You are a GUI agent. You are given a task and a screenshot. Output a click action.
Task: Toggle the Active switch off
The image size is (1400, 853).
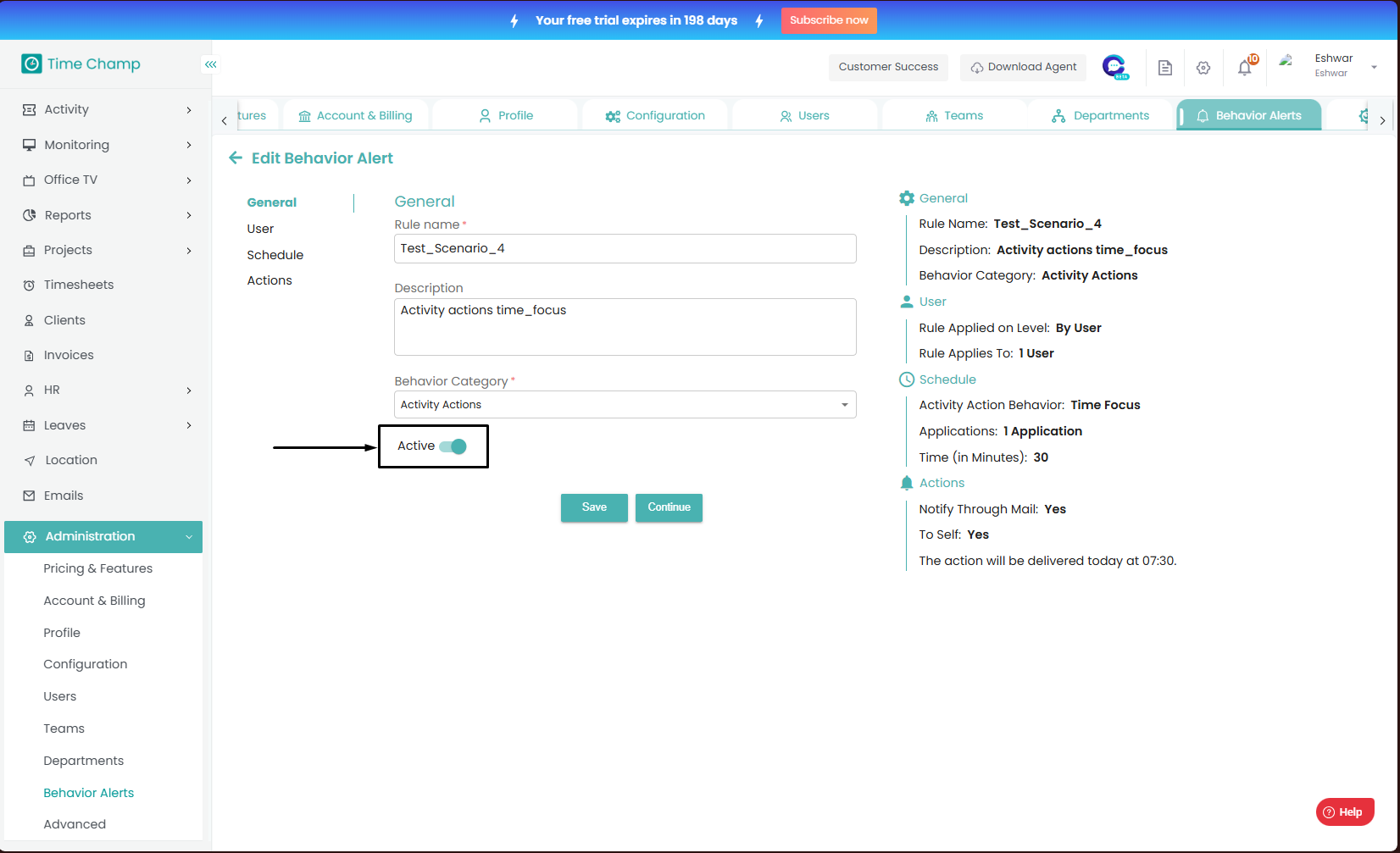point(453,446)
